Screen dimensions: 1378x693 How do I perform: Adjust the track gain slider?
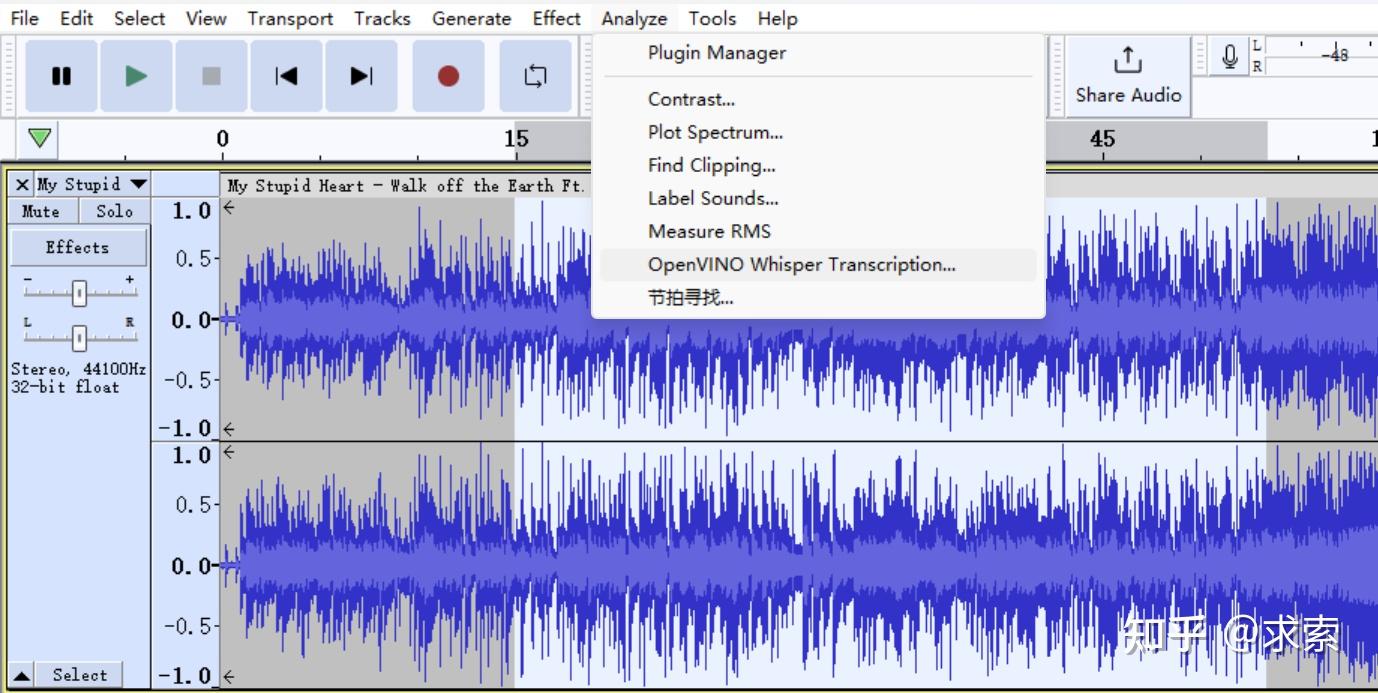pos(78,292)
